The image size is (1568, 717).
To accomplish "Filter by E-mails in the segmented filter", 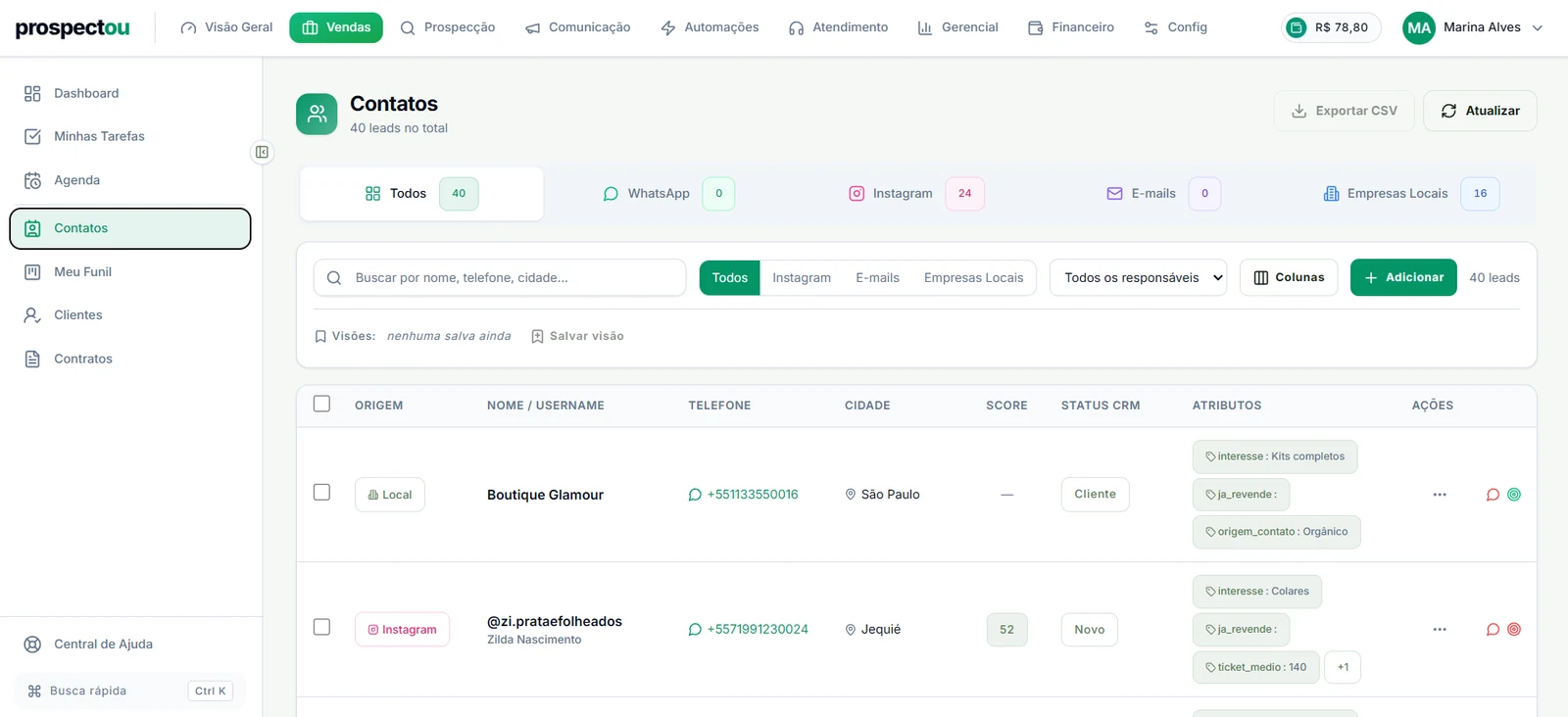I will (877, 277).
